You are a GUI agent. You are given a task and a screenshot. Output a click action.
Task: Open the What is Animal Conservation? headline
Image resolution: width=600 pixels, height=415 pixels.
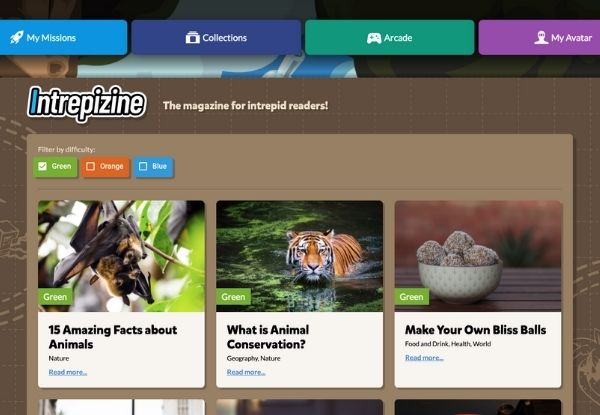(x=268, y=337)
